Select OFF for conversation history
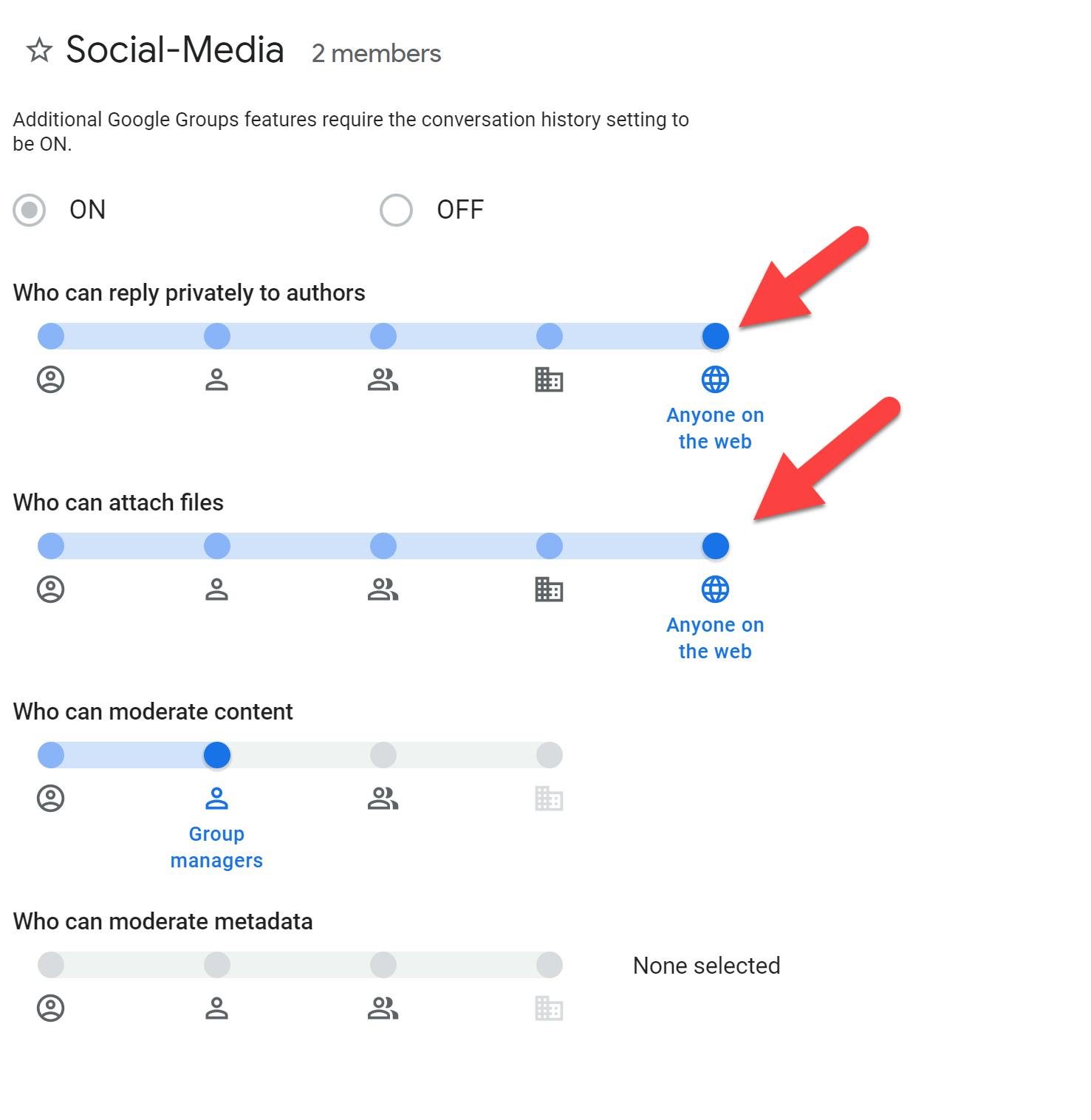 click(396, 210)
